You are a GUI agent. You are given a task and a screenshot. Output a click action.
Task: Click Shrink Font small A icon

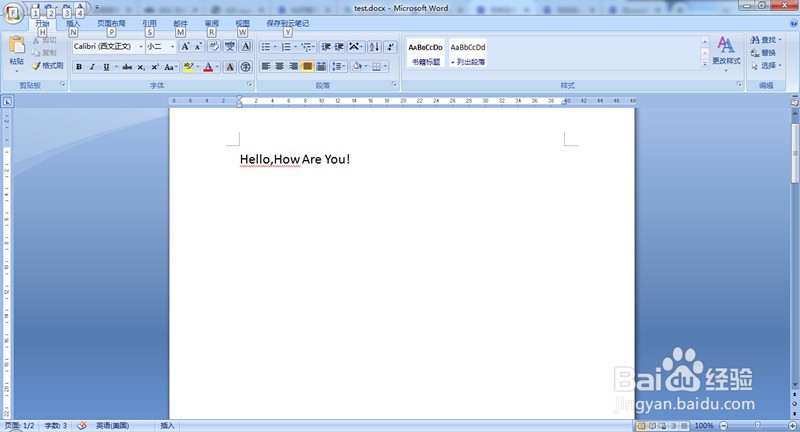(x=198, y=46)
